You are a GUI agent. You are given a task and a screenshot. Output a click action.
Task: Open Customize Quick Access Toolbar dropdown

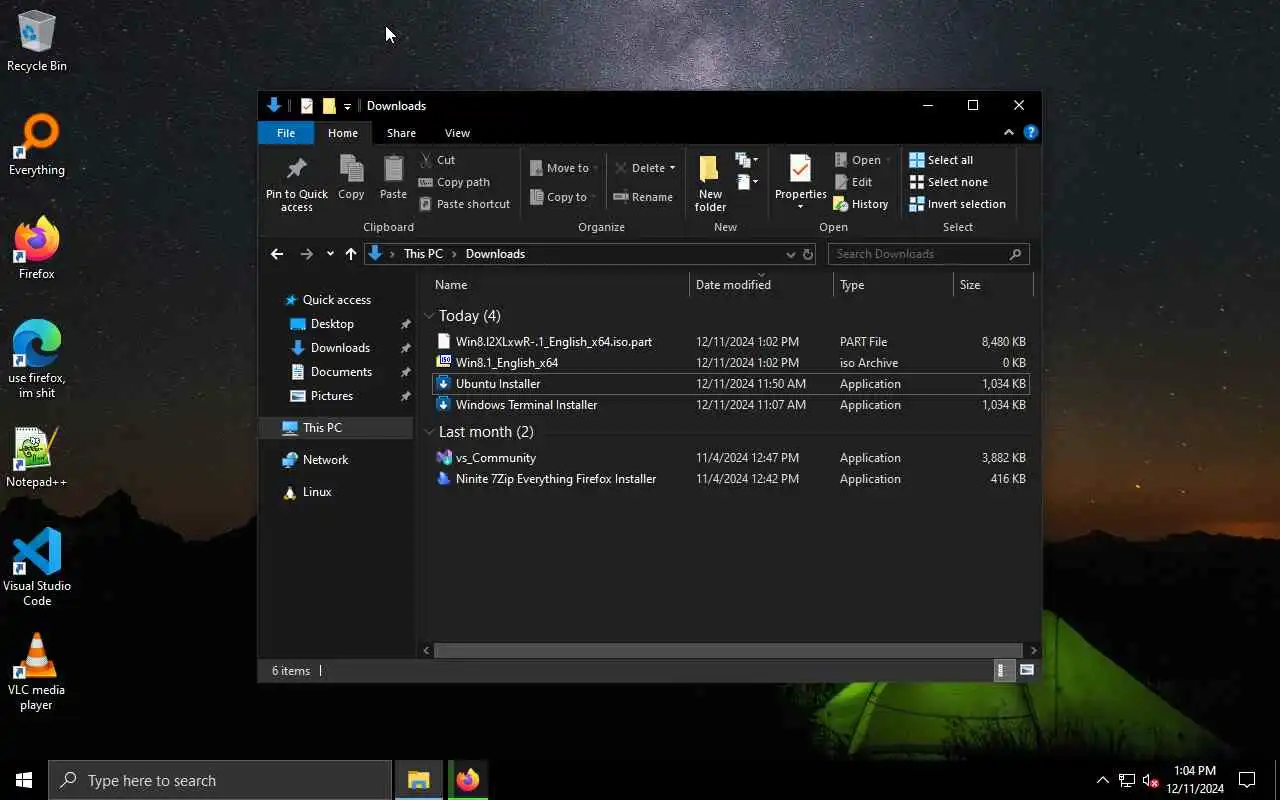point(347,106)
